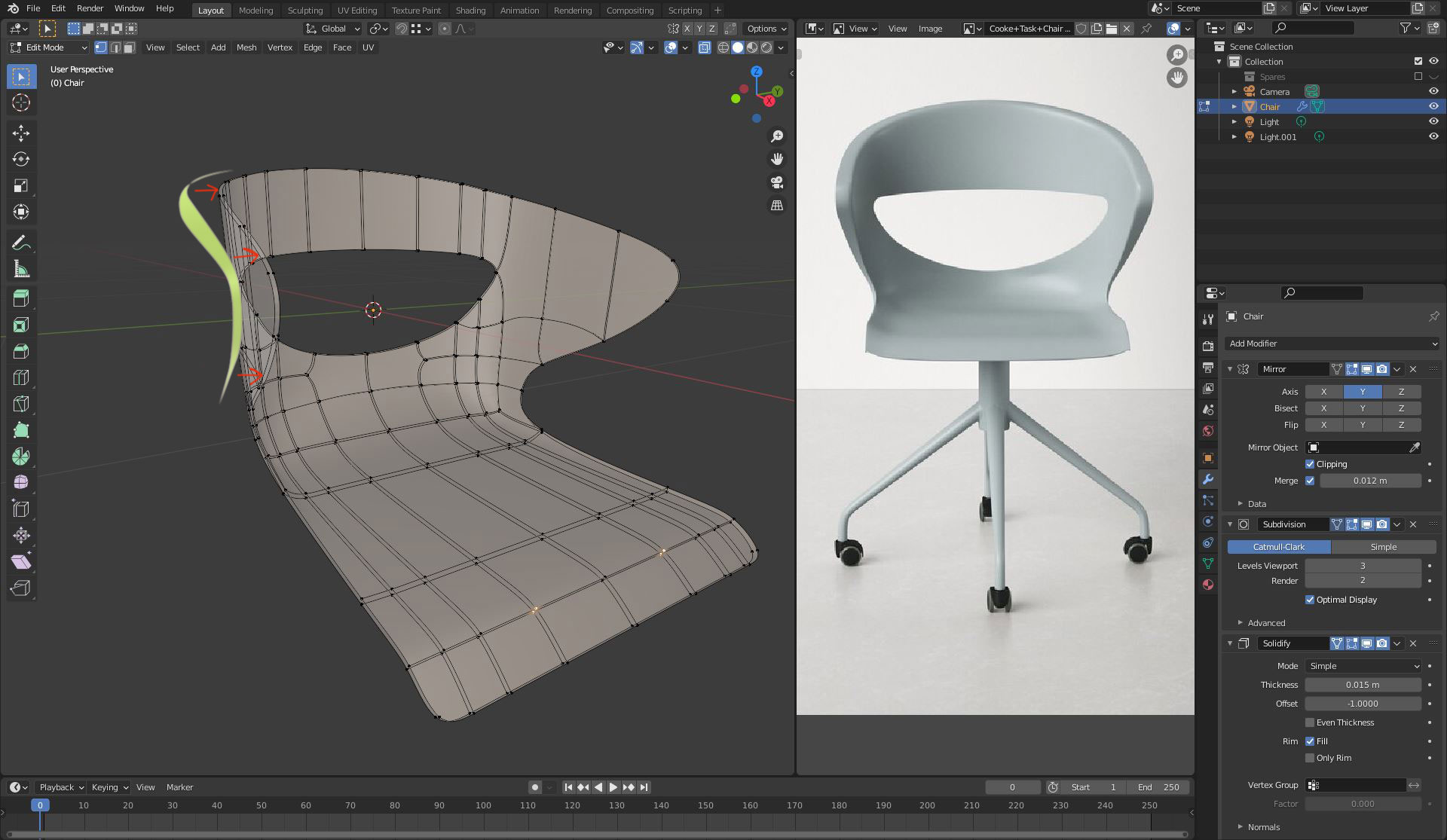This screenshot has height=840, width=1447.
Task: Open the Add Modifier dropdown
Action: coord(1332,344)
